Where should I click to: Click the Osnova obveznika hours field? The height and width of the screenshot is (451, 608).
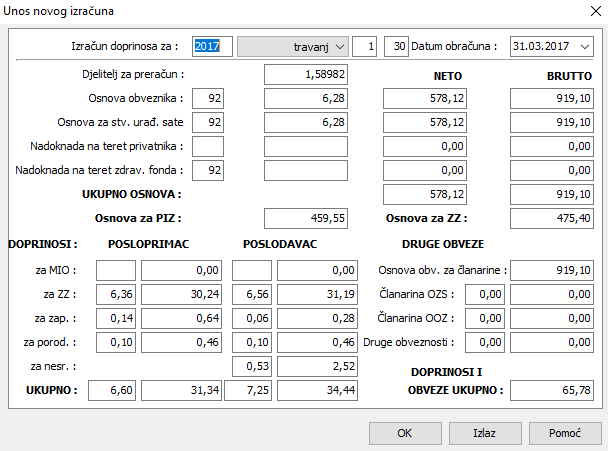tap(208, 98)
